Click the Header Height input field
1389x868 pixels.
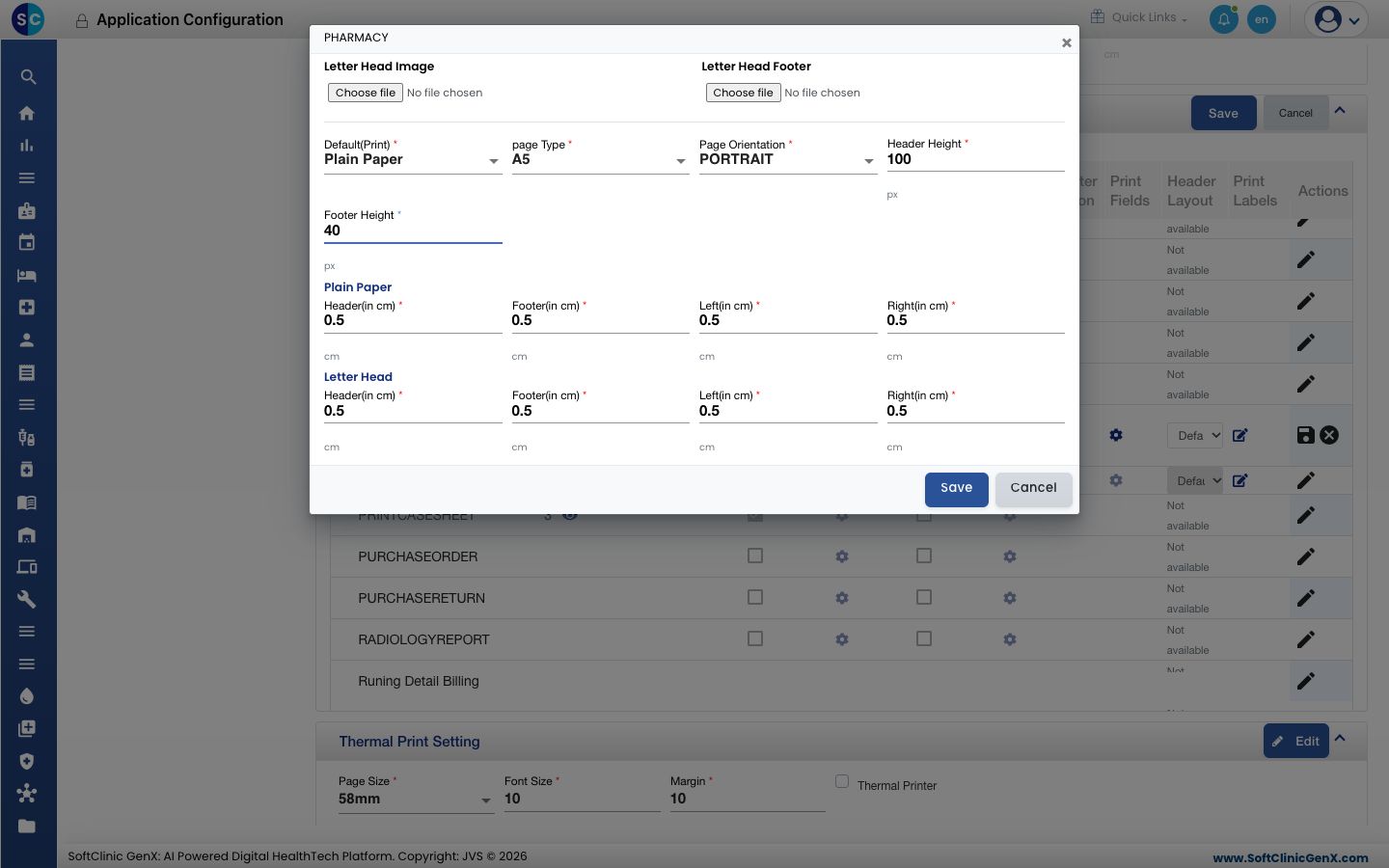pyautogui.click(x=975, y=160)
